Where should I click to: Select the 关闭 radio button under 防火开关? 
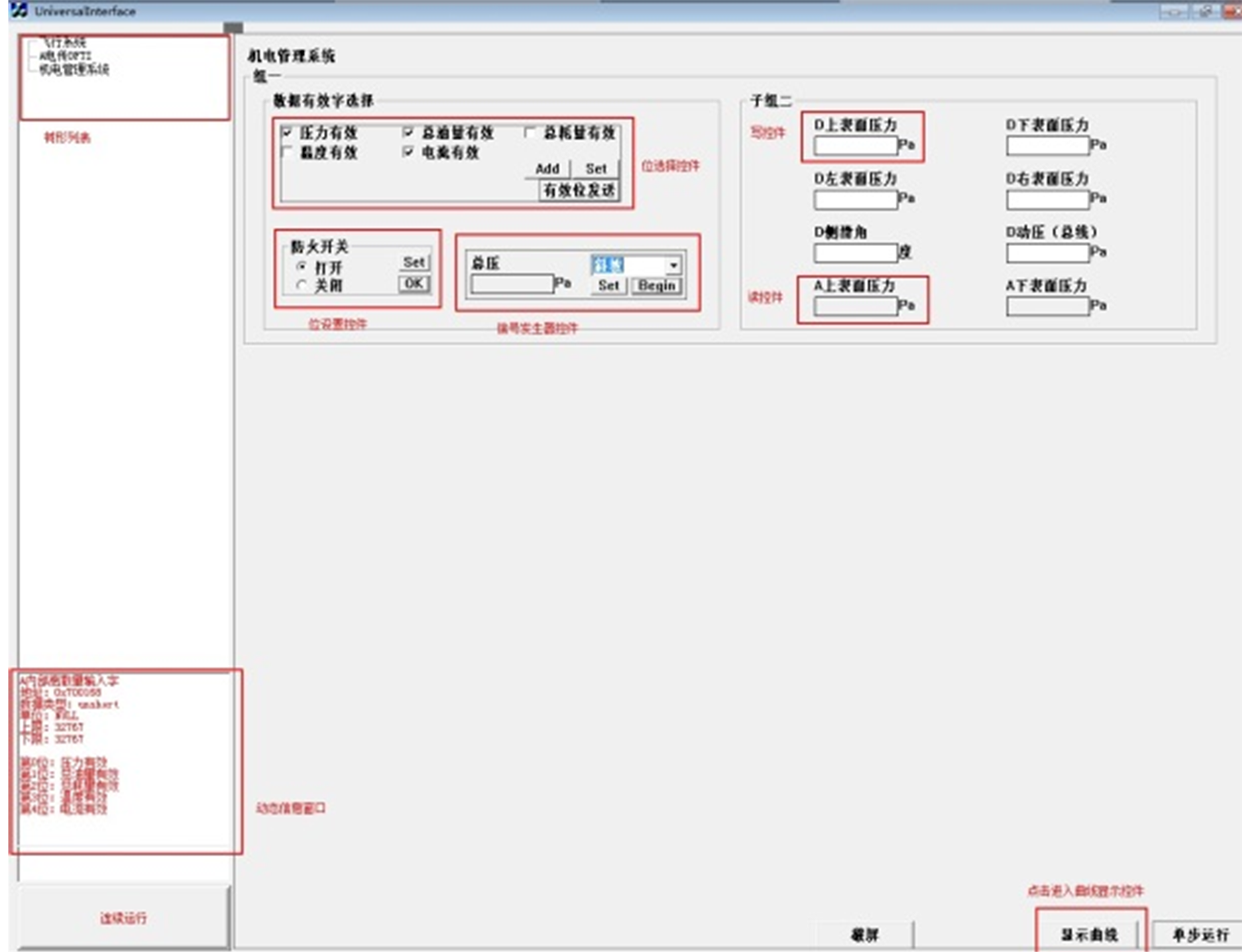coord(302,285)
